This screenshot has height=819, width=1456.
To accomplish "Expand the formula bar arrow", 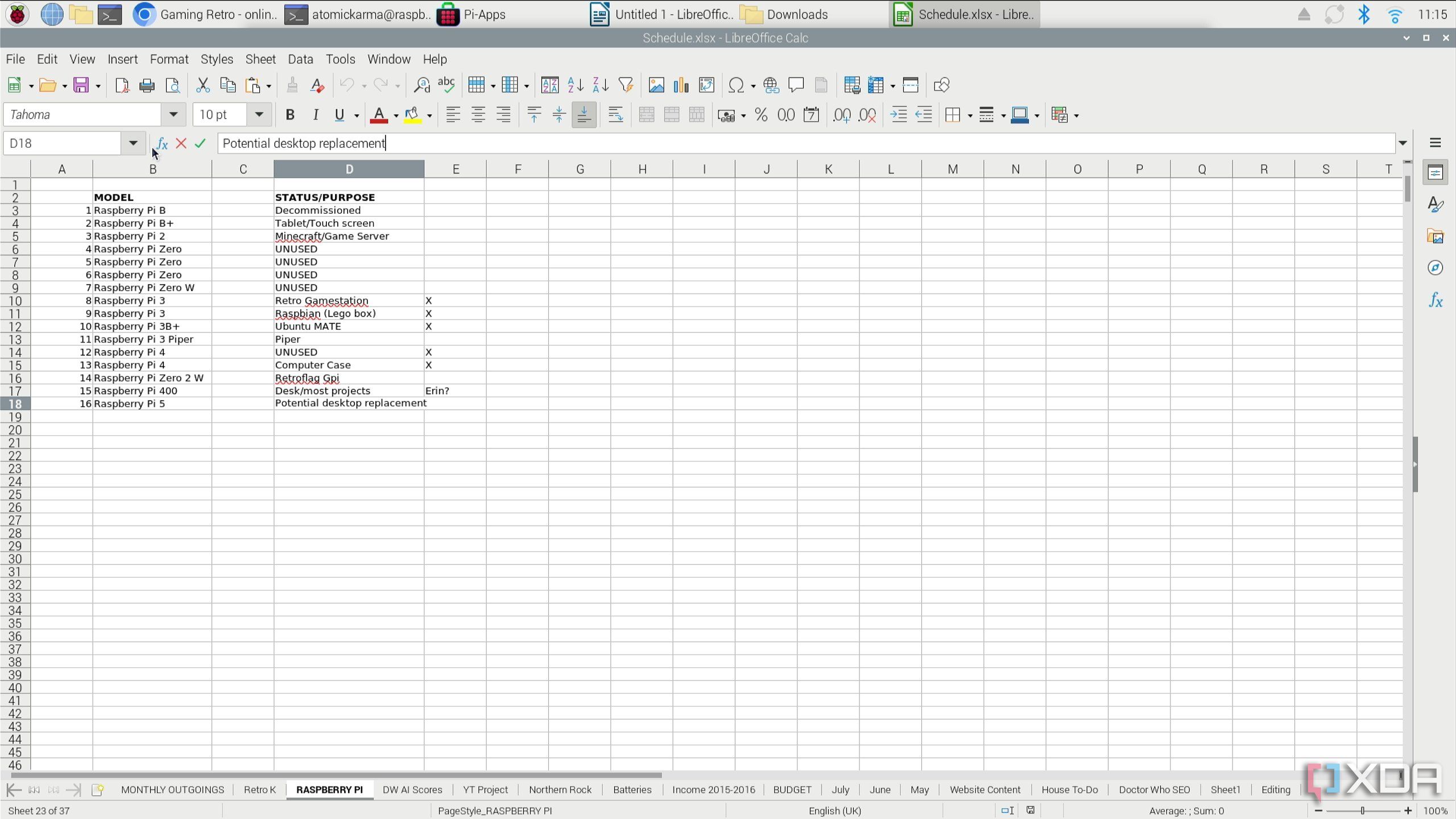I will click(x=1403, y=143).
